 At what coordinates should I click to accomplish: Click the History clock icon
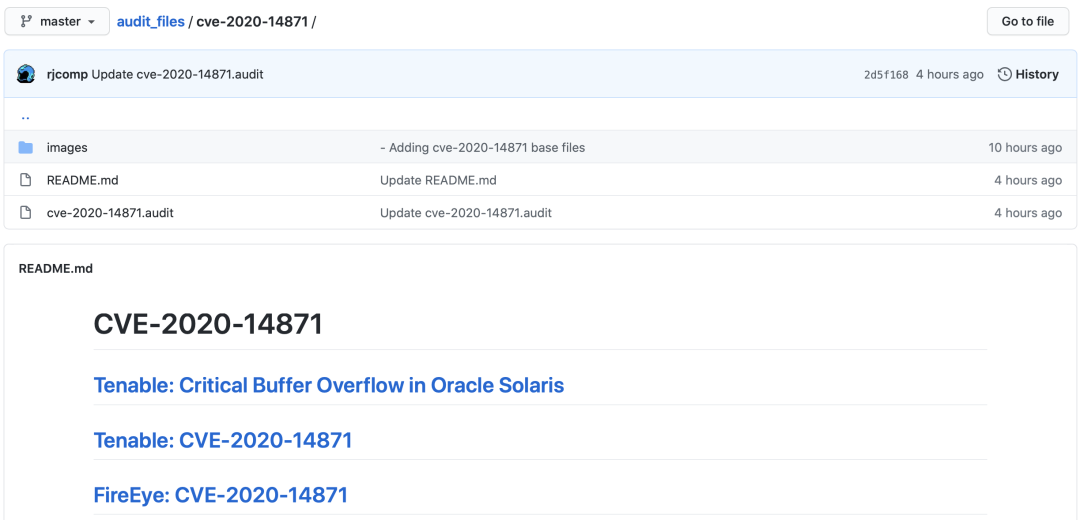[x=1005, y=74]
